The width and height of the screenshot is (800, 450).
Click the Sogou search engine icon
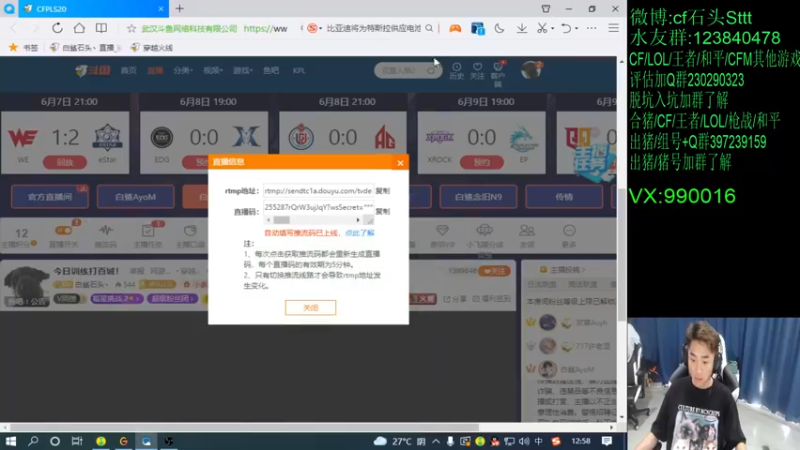[312, 29]
